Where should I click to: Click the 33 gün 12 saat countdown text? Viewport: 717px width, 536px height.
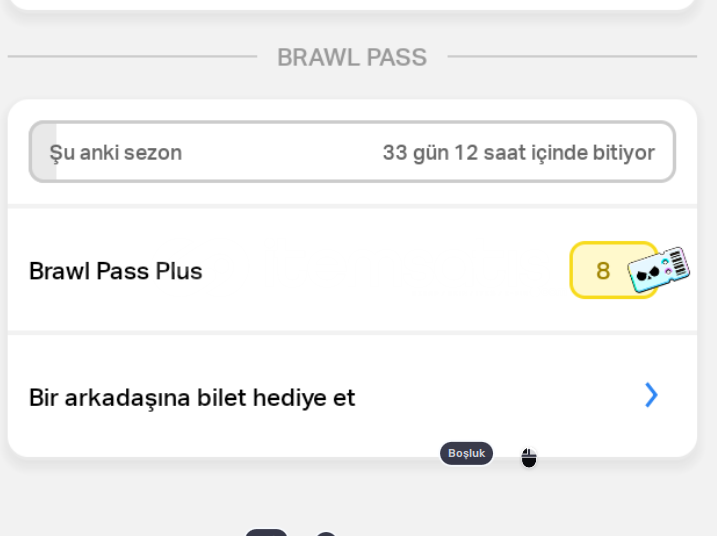click(x=519, y=153)
